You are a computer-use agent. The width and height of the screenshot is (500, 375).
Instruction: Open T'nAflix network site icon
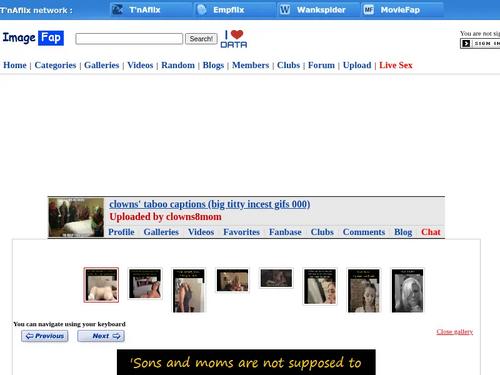click(117, 10)
